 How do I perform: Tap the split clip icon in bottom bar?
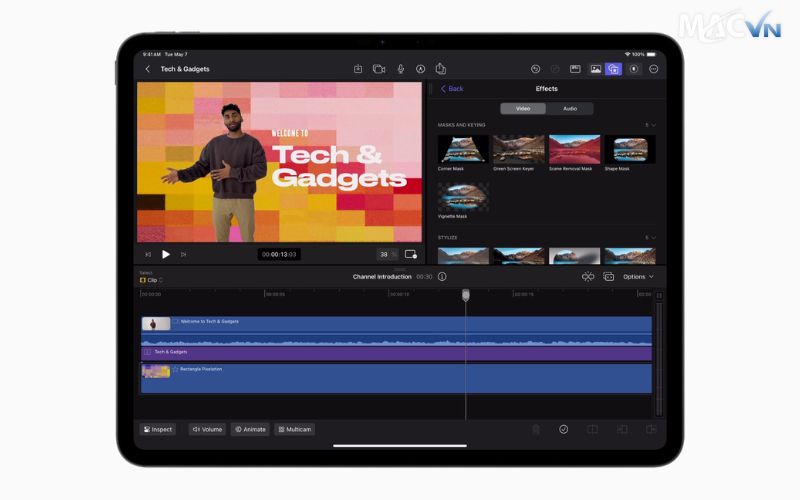(592, 430)
